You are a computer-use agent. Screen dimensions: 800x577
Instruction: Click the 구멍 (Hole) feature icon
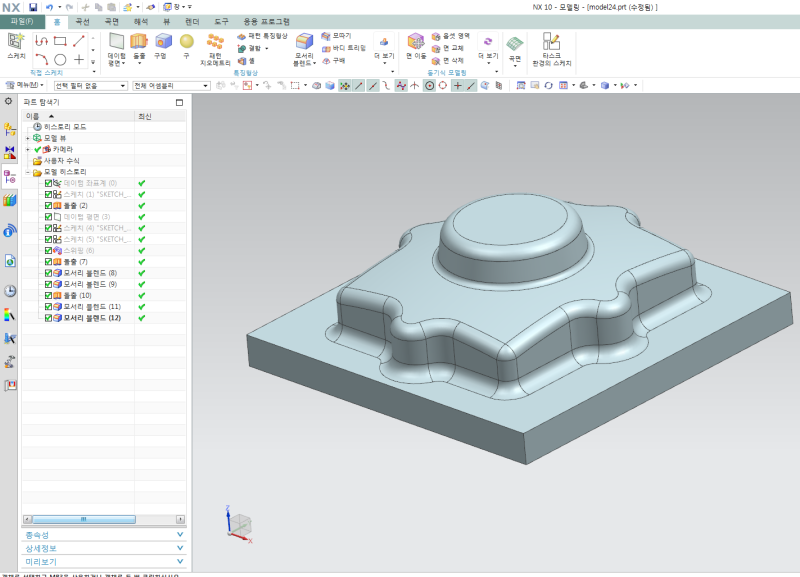tap(160, 41)
